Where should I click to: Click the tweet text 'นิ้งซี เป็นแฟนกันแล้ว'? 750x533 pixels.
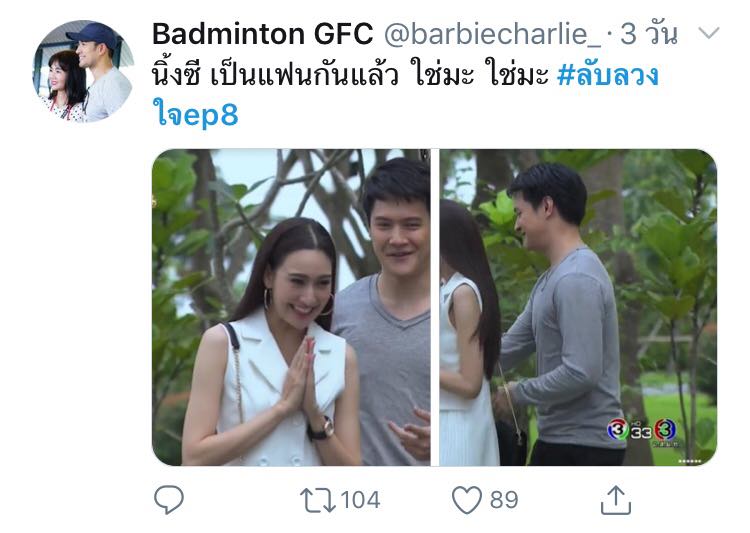click(x=275, y=76)
